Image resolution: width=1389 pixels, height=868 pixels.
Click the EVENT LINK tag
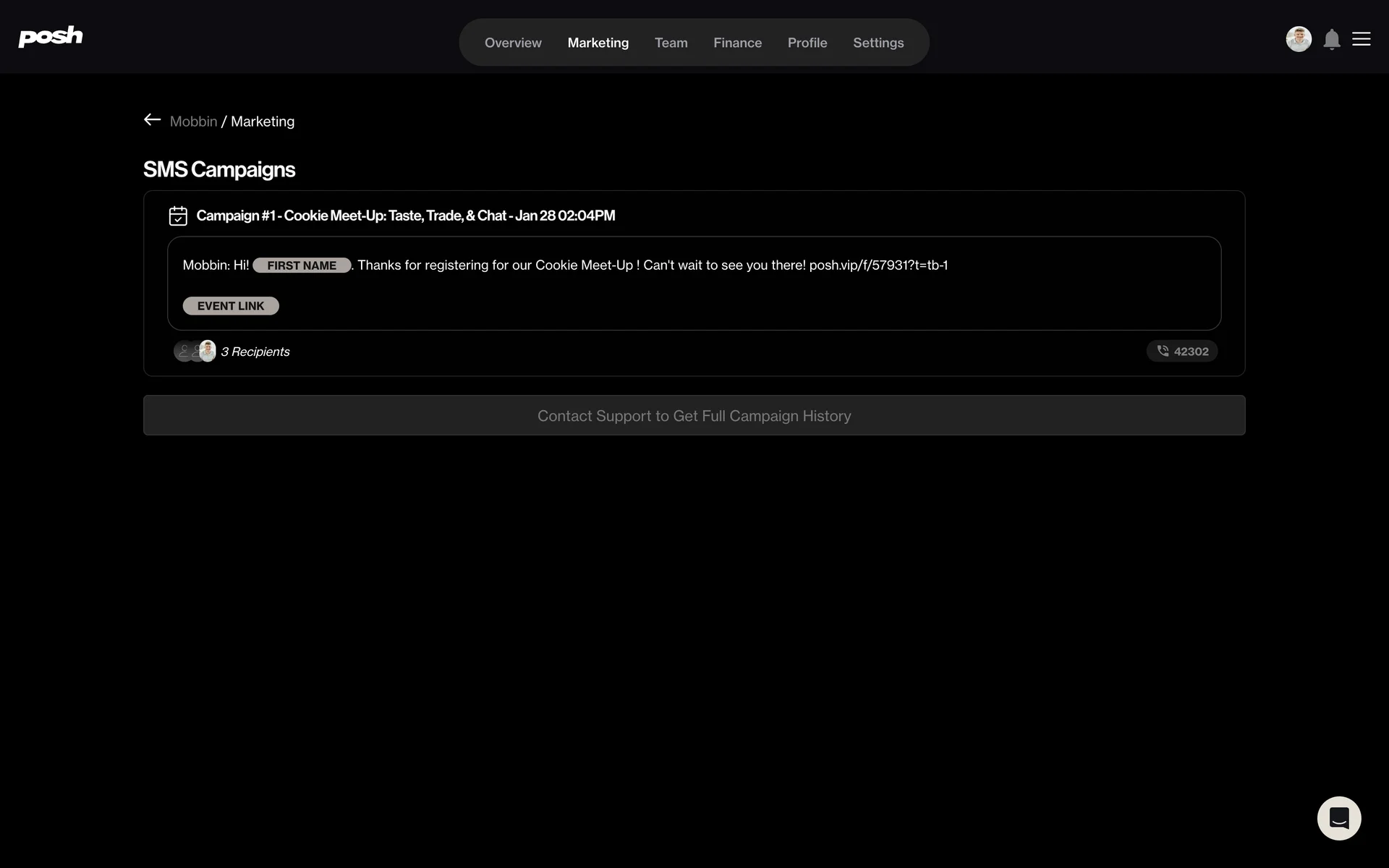tap(231, 306)
